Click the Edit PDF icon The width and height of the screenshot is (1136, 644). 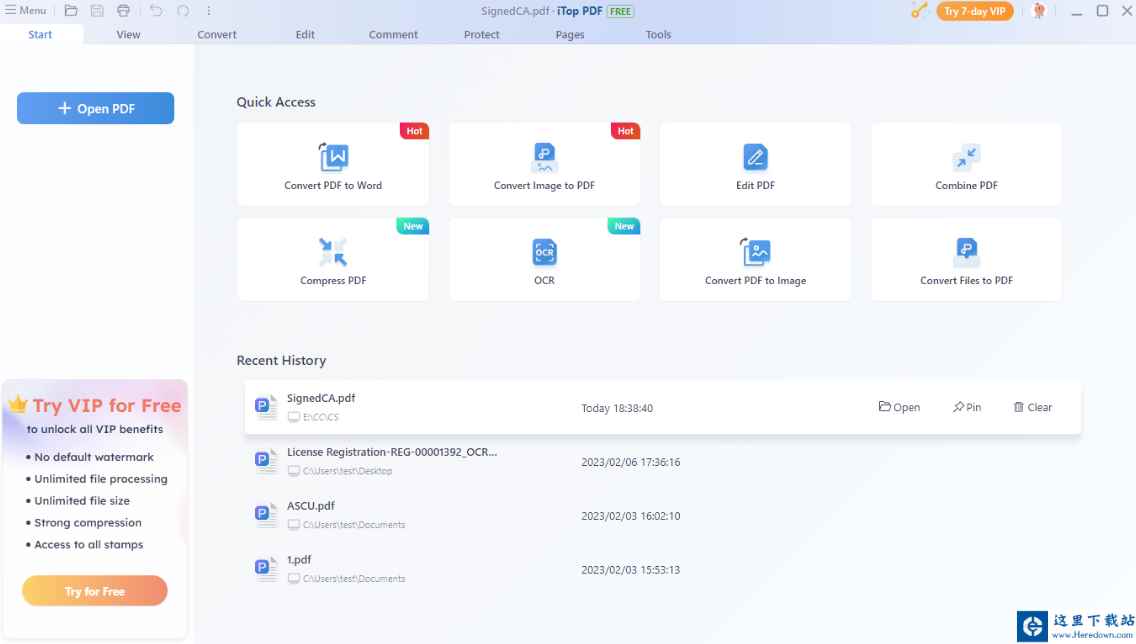tap(755, 157)
